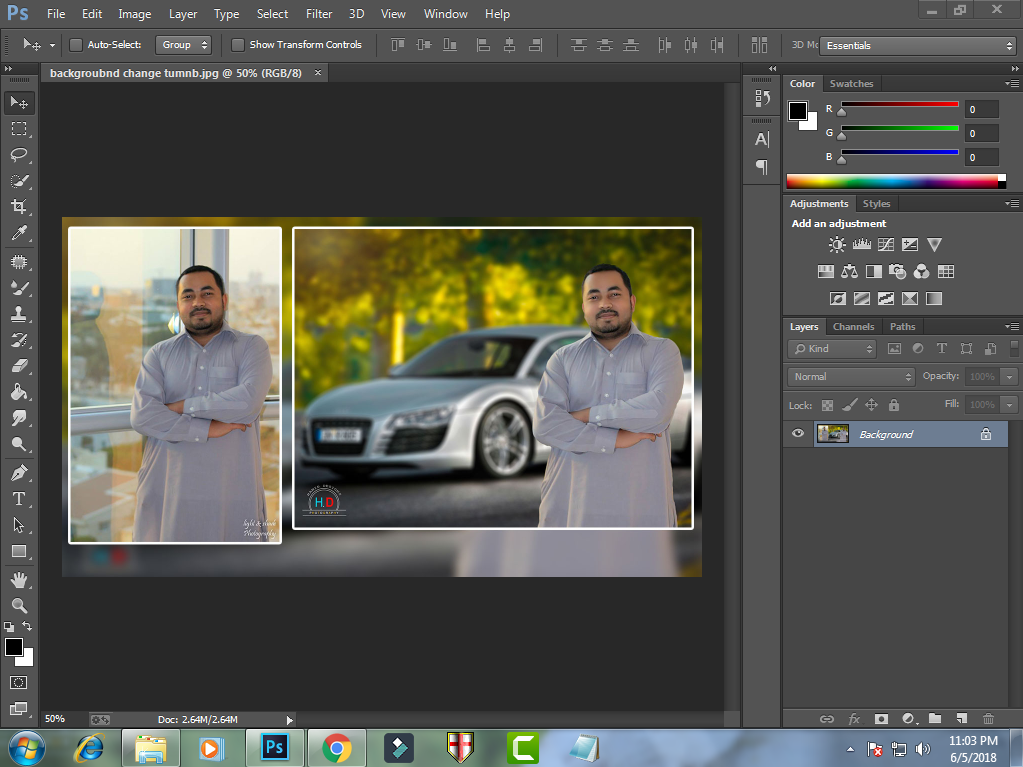Select the Horizontal Type tool
The height and width of the screenshot is (767, 1023).
pos(19,498)
